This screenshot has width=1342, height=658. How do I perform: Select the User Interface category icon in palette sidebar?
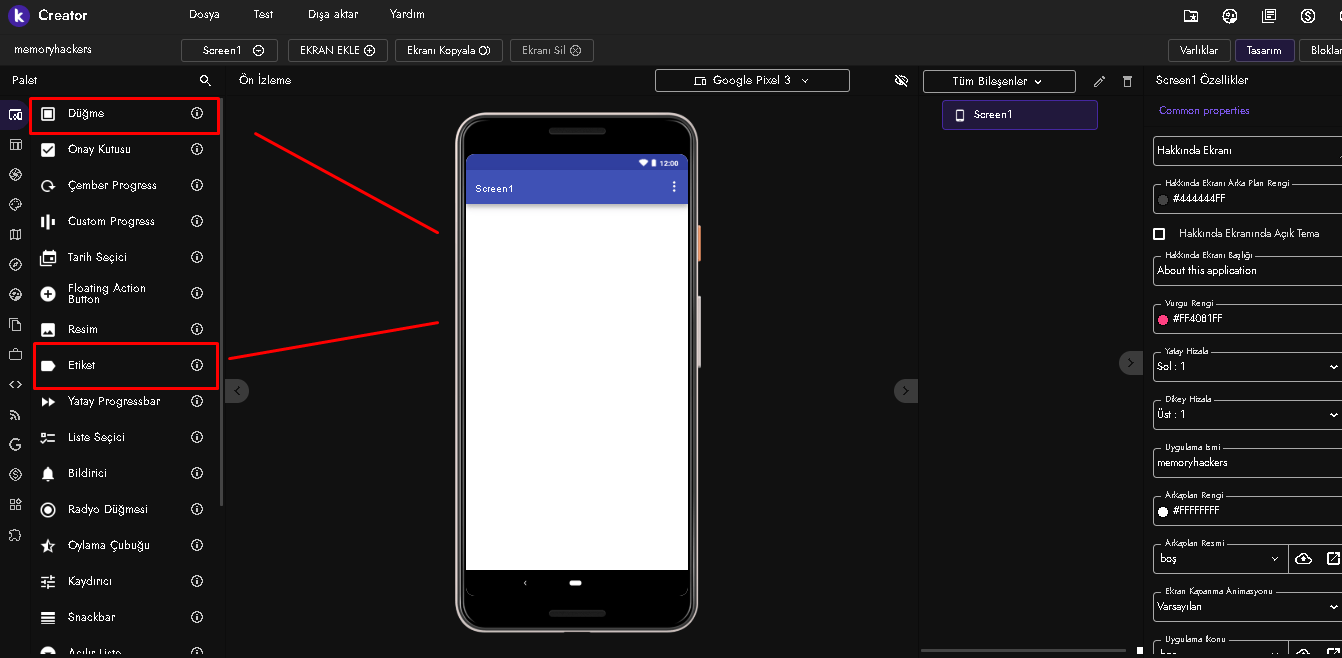pyautogui.click(x=15, y=115)
